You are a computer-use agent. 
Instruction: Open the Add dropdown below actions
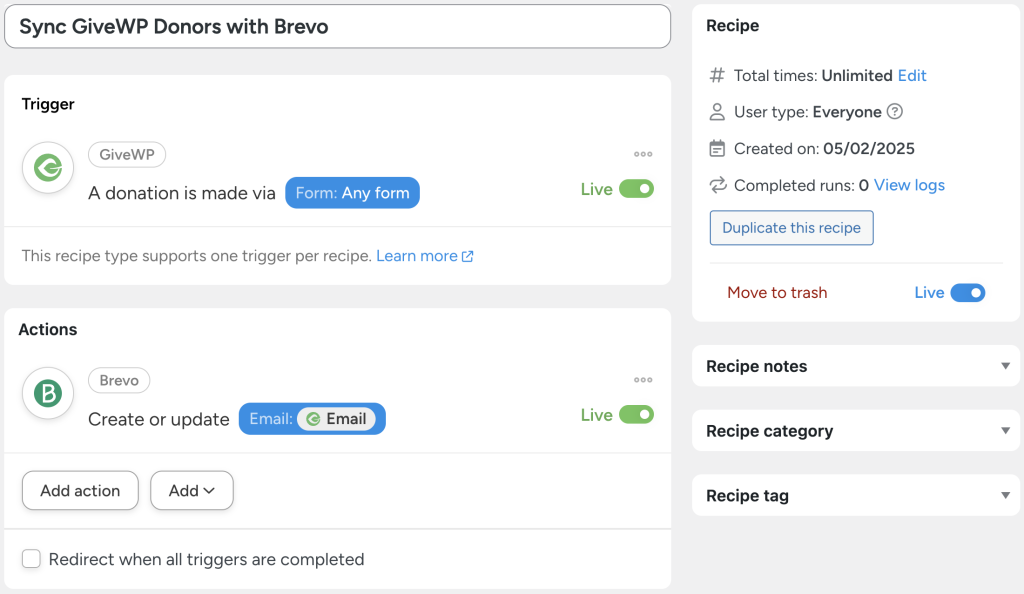191,490
